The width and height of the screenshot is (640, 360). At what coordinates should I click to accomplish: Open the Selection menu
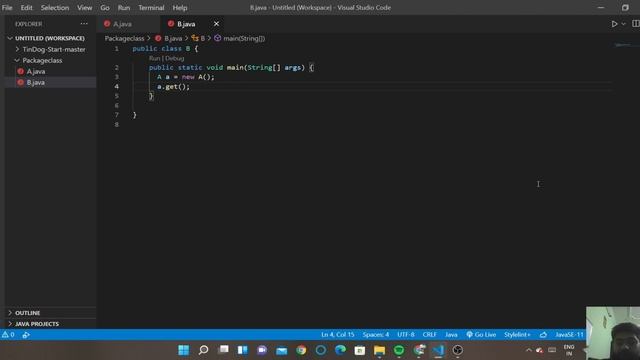click(55, 8)
